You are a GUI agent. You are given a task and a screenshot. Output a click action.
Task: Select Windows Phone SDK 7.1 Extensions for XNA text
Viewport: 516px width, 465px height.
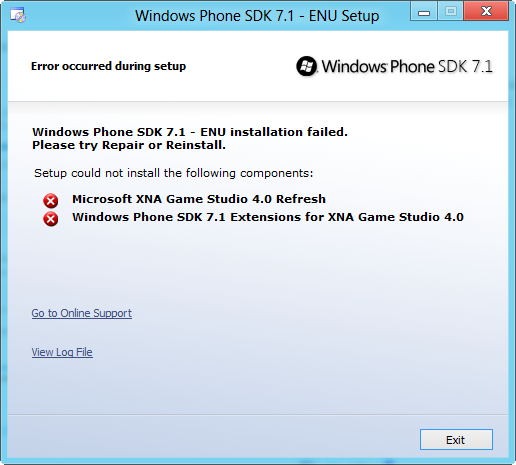[x=268, y=217]
